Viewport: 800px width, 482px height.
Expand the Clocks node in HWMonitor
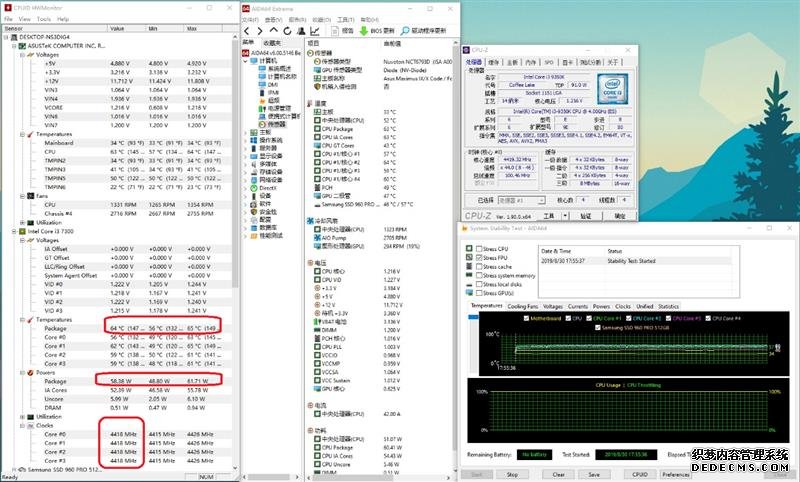click(23, 425)
